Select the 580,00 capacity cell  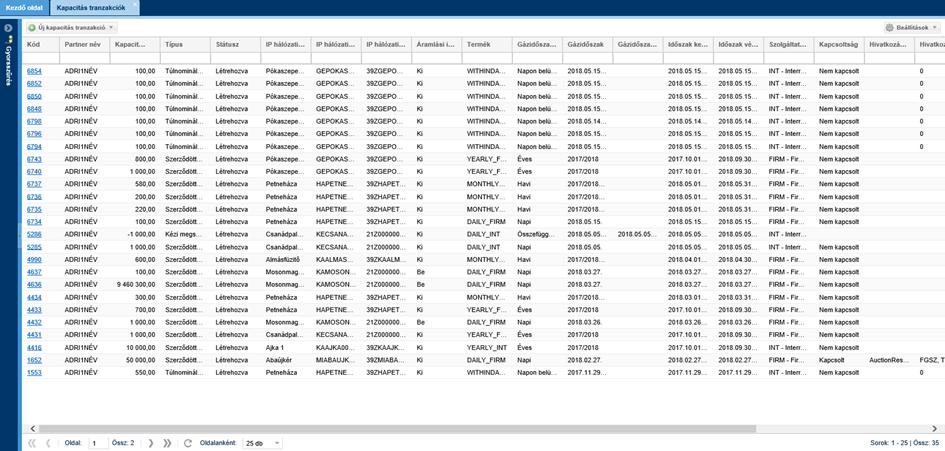pos(136,184)
